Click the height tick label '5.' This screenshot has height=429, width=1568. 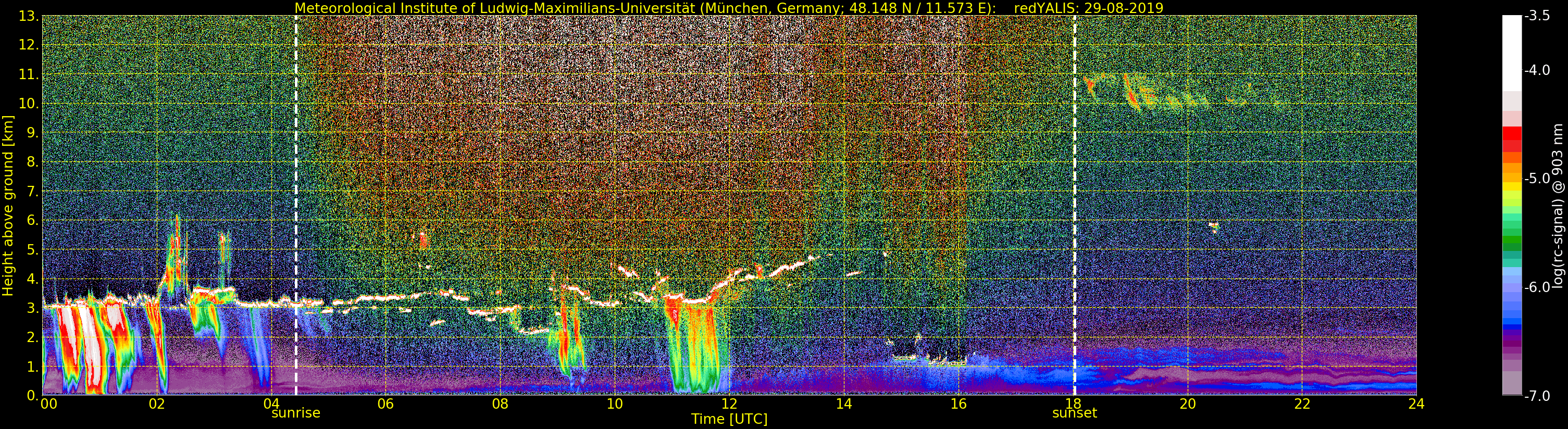tap(32, 250)
